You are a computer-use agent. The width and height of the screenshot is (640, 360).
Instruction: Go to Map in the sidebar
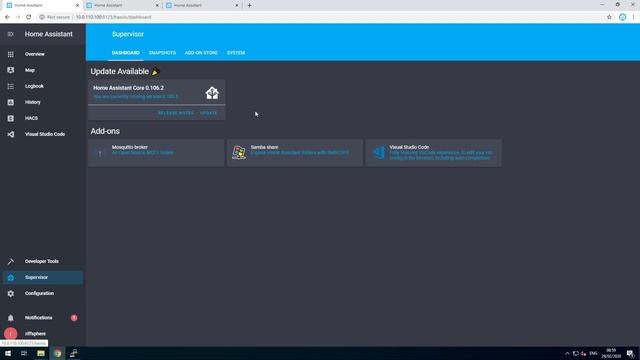(x=30, y=70)
